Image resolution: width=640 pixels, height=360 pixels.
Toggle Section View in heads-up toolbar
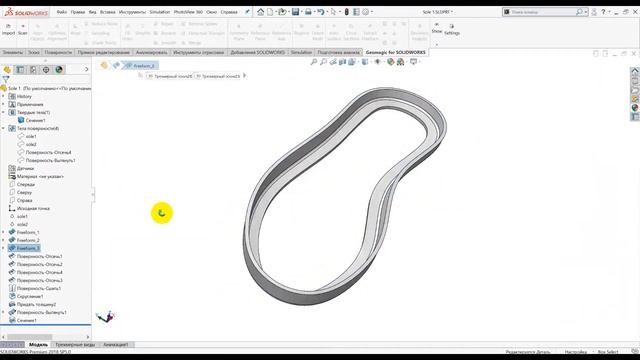(342, 62)
